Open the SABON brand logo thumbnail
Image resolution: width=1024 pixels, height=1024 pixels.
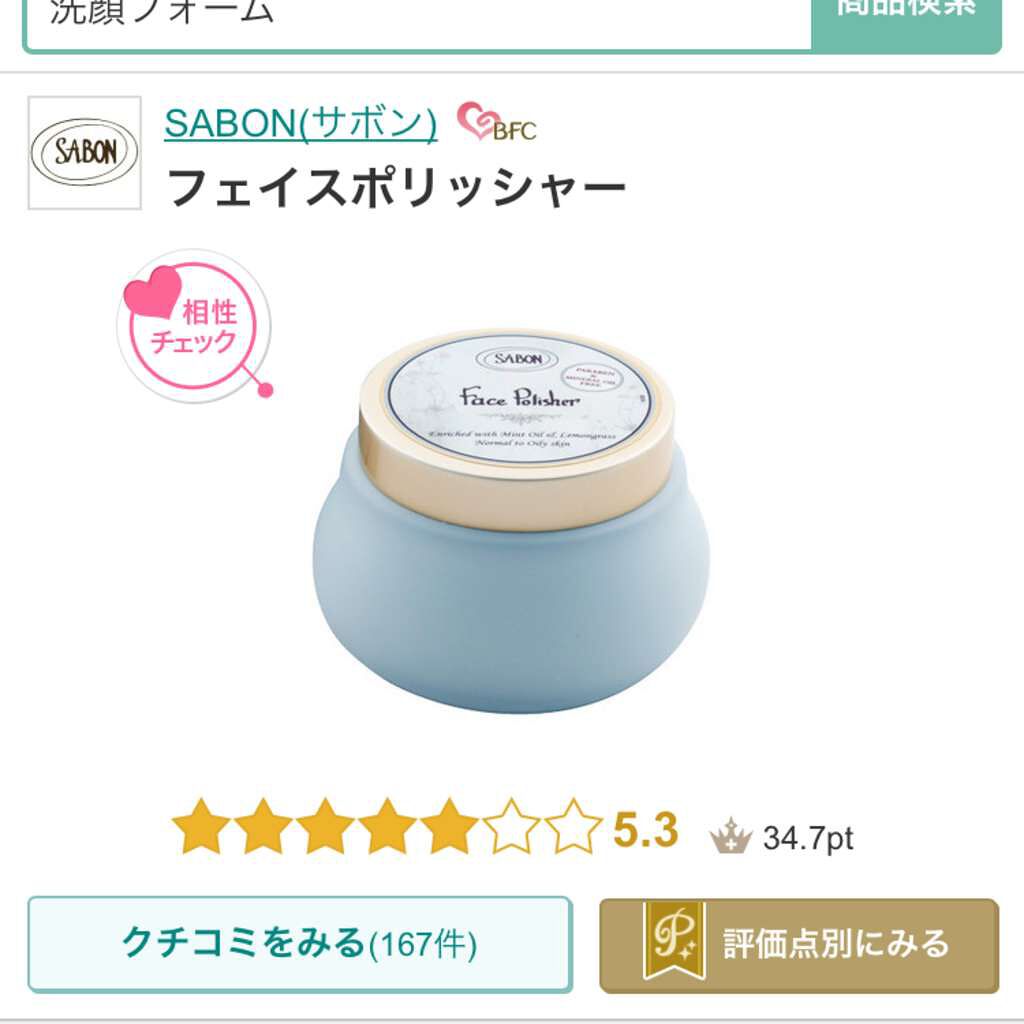coord(84,153)
